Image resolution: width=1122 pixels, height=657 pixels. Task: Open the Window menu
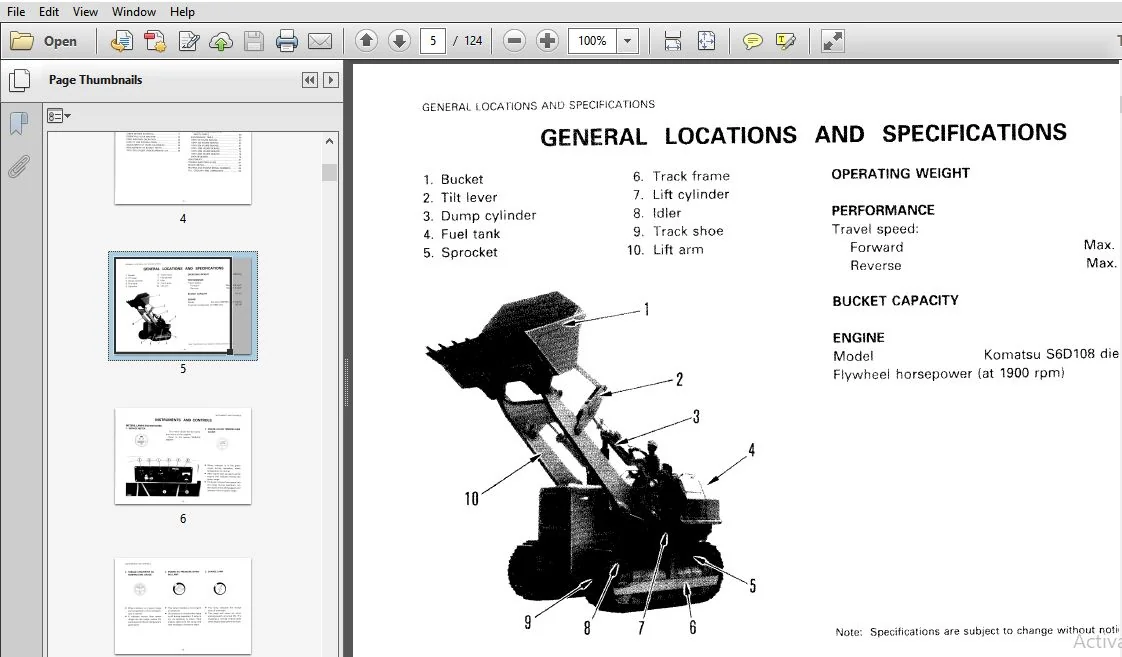pyautogui.click(x=134, y=11)
